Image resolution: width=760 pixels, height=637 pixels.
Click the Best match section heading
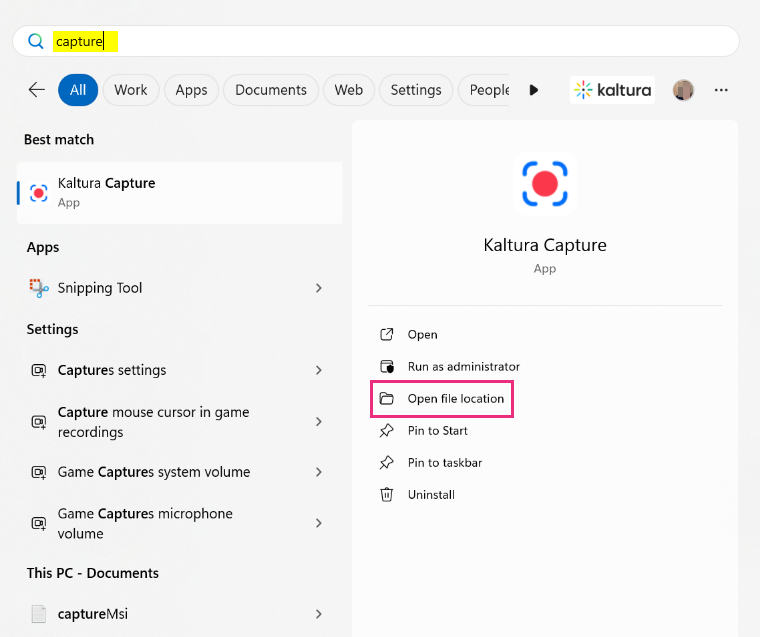pos(59,140)
